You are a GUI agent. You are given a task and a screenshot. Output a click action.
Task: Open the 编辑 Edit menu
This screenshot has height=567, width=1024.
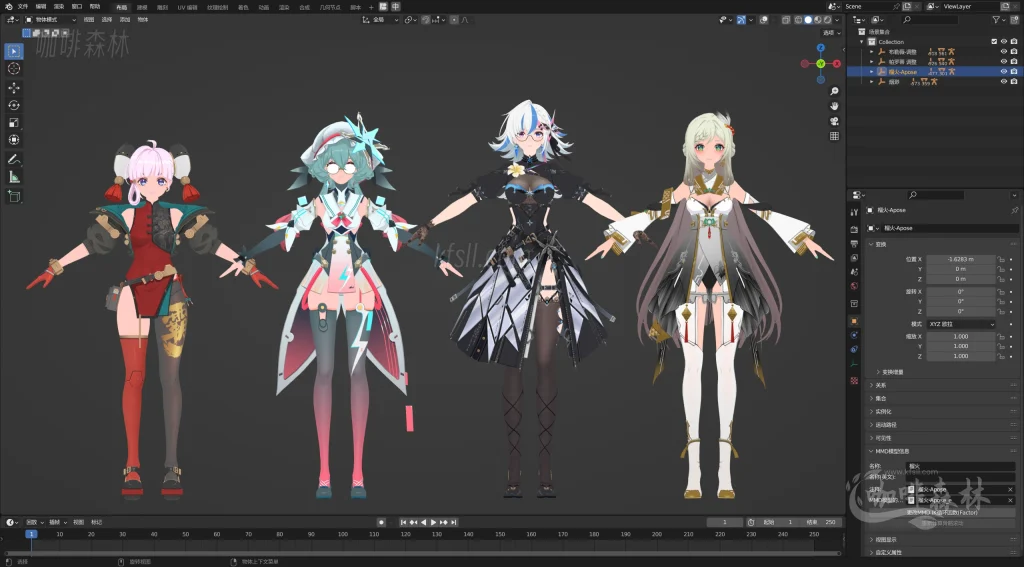click(x=40, y=7)
